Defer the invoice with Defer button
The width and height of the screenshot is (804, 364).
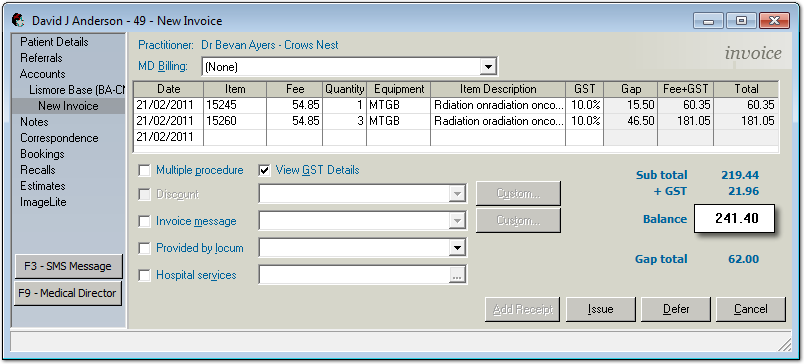tap(676, 309)
